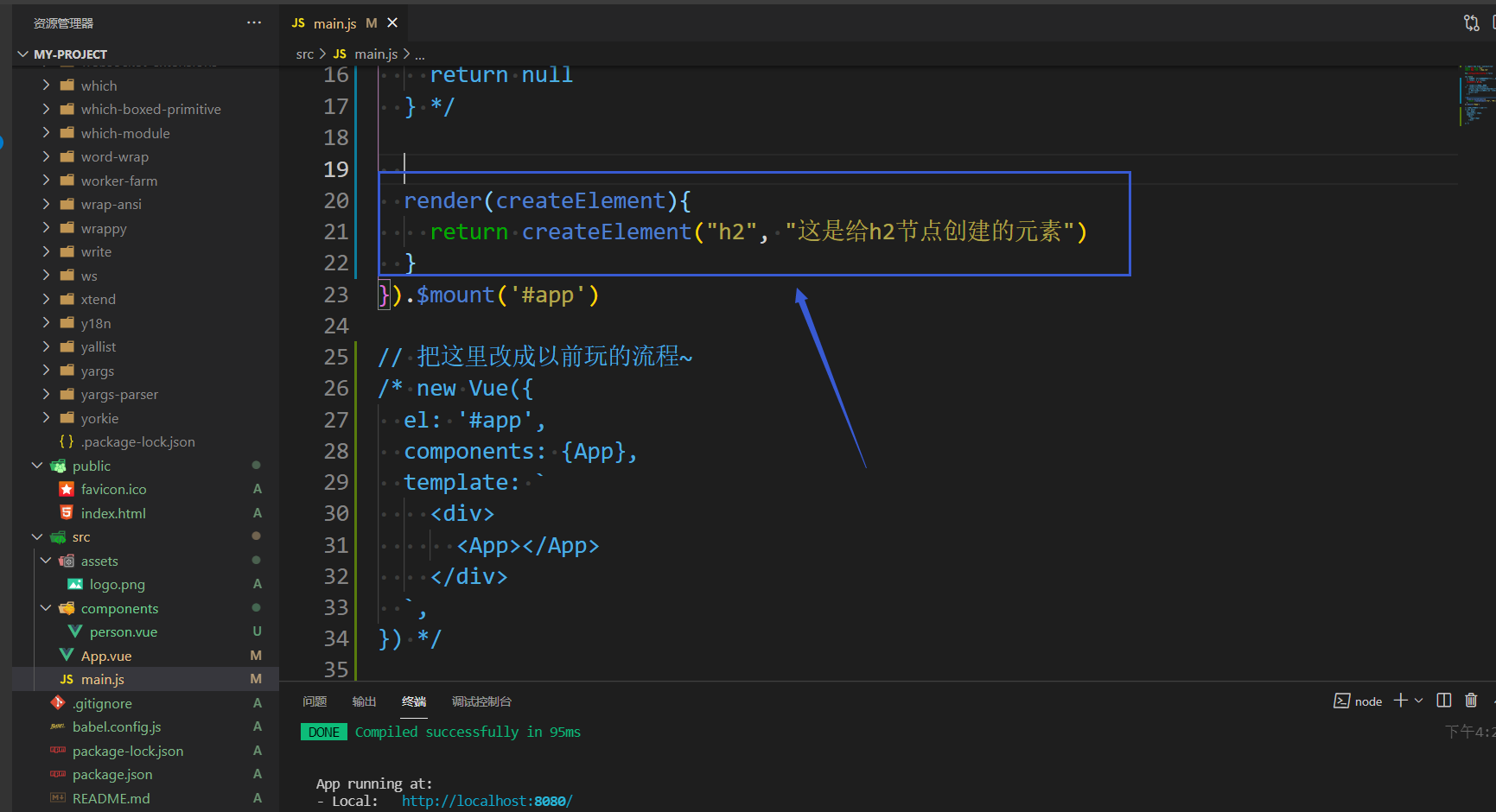1496x812 pixels.
Task: Click the 资源管理器 explorer title
Action: [x=63, y=23]
